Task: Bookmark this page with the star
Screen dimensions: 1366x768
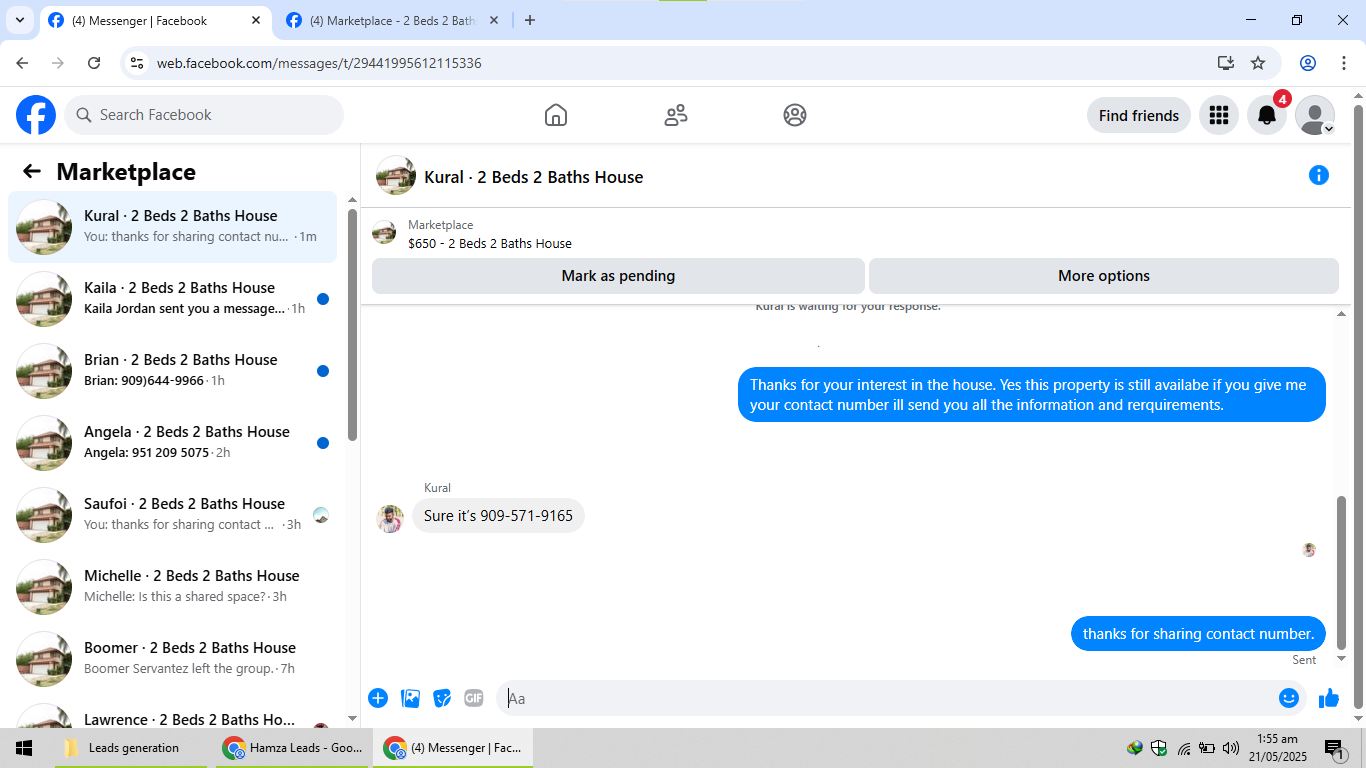Action: point(1258,63)
